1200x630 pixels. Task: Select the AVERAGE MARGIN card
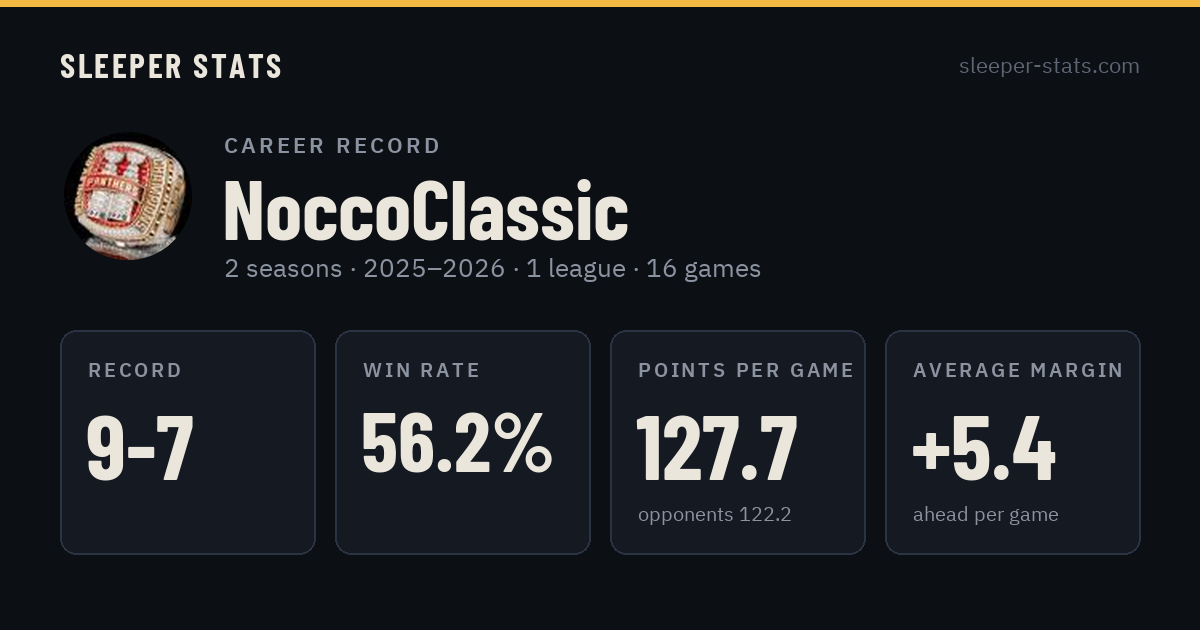1013,442
